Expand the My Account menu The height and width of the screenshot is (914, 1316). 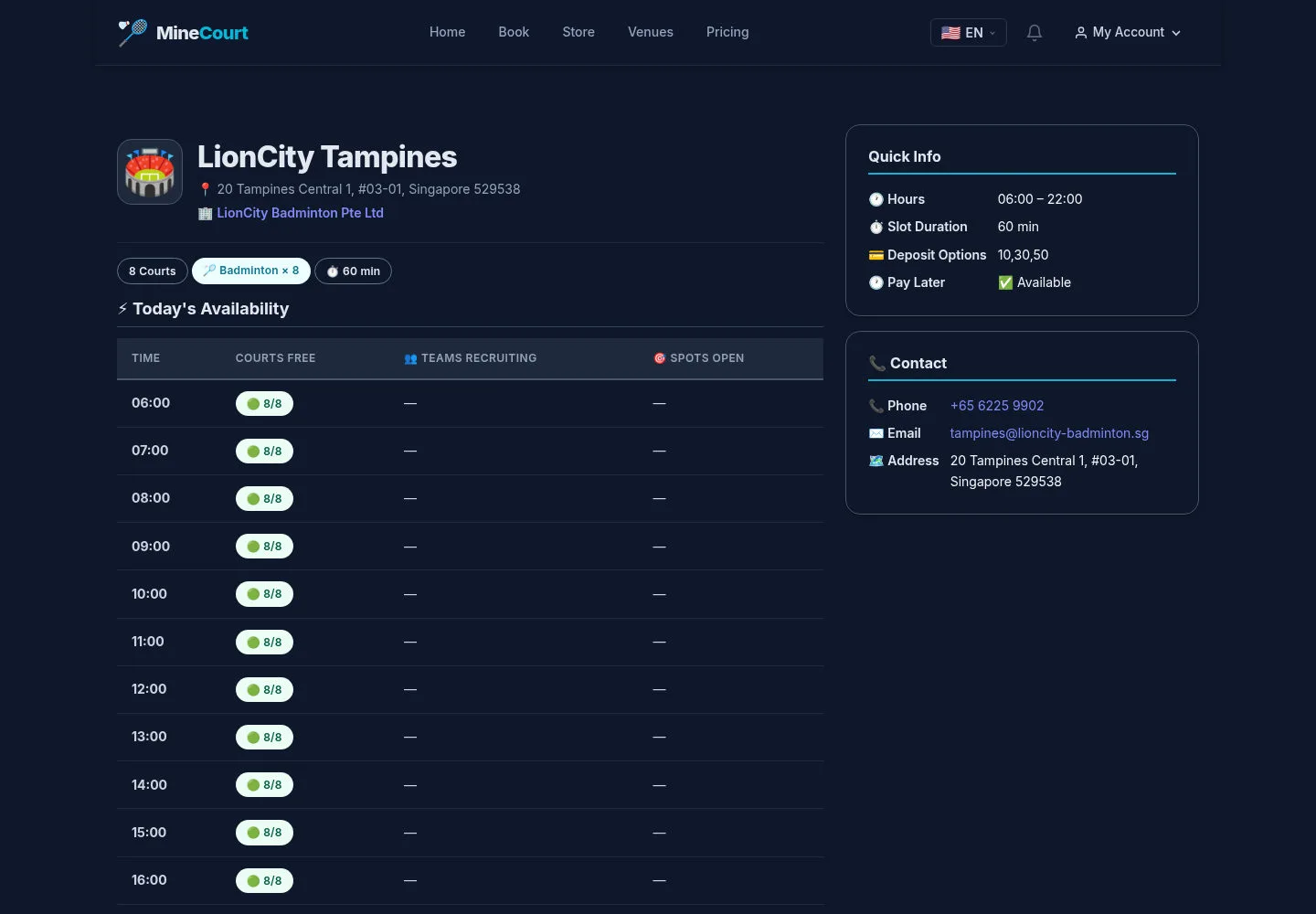tap(1128, 33)
